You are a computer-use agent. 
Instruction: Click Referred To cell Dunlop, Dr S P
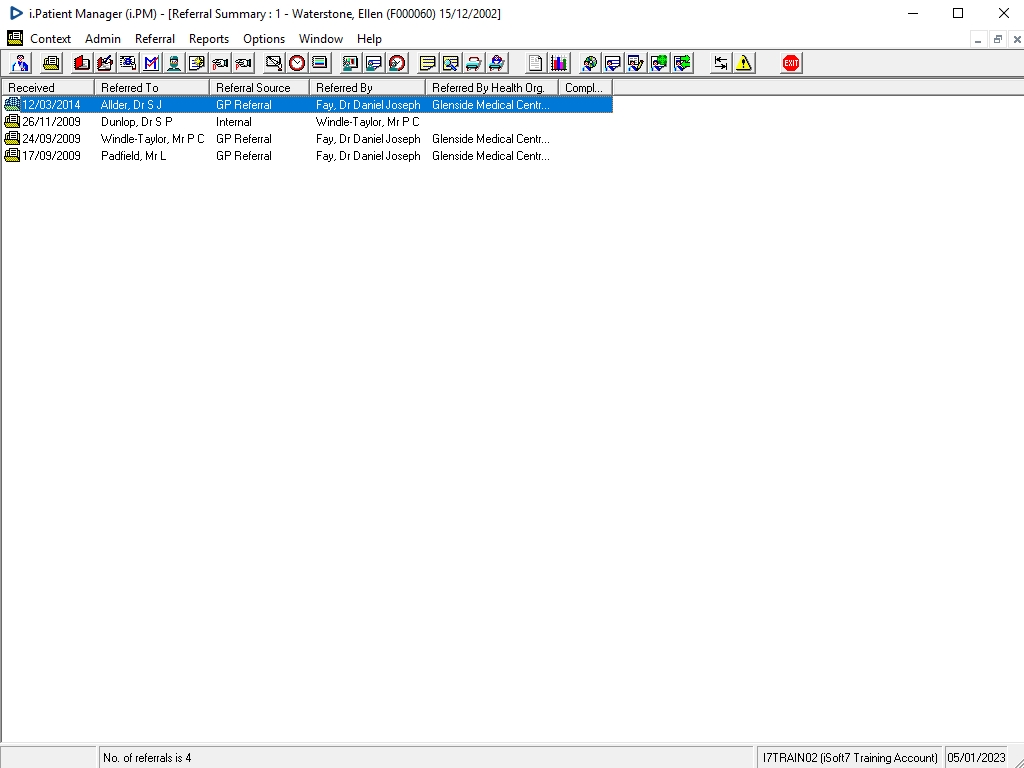click(136, 122)
